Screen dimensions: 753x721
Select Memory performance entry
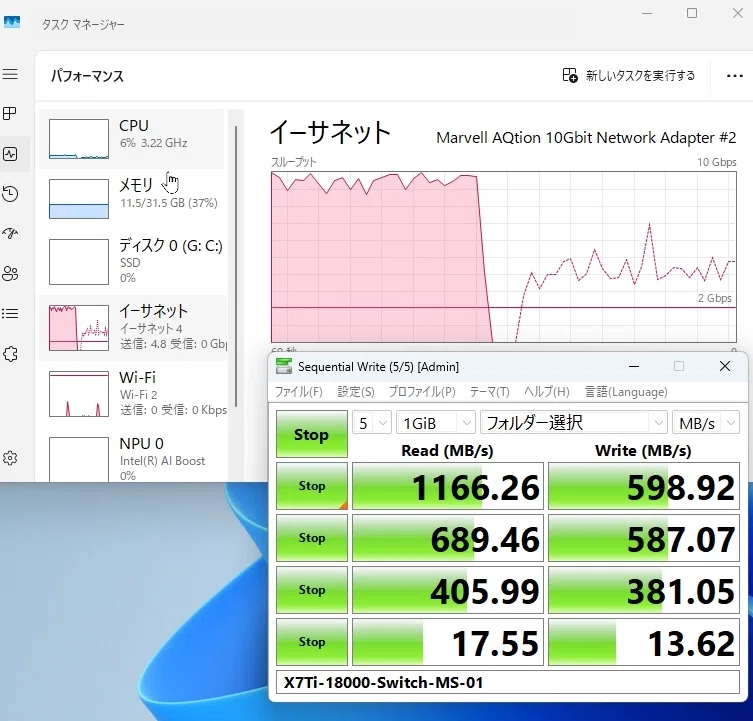point(132,198)
